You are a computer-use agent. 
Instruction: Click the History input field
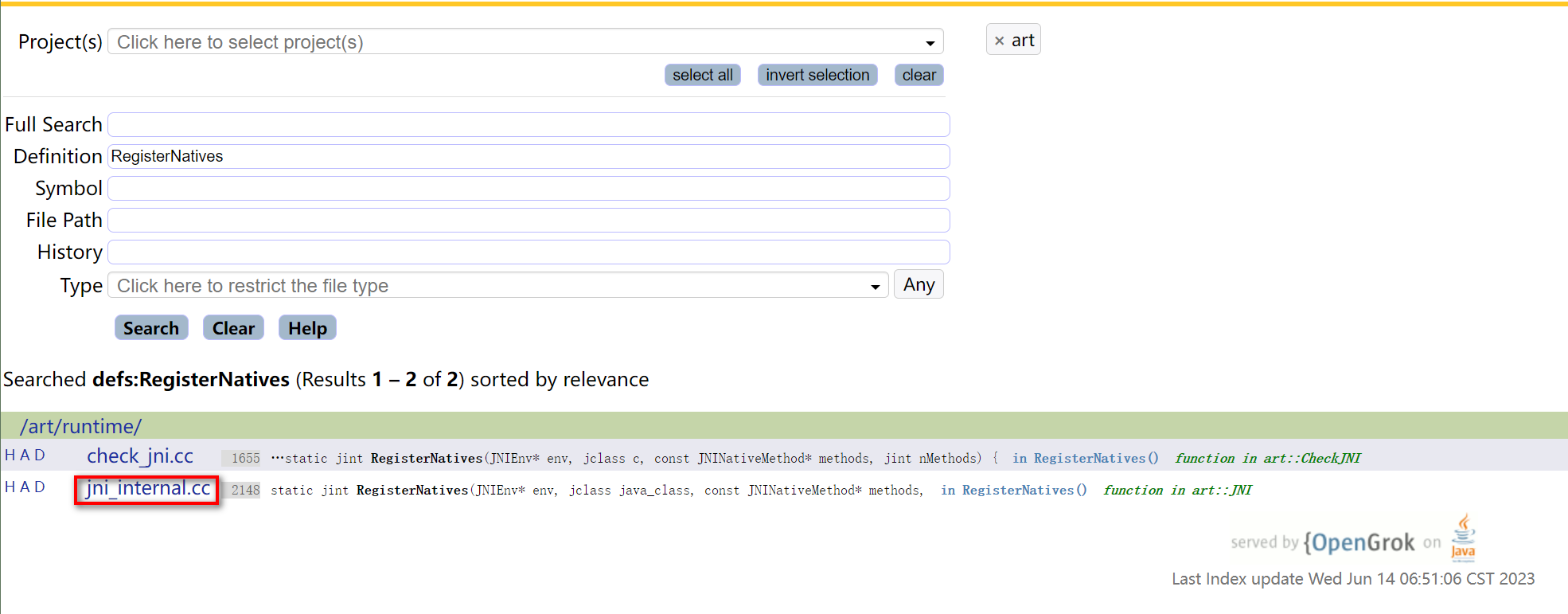[x=529, y=252]
